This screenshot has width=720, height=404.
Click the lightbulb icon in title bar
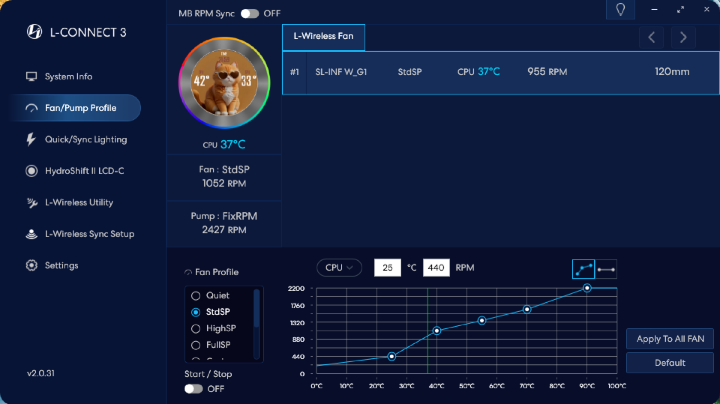pos(620,10)
